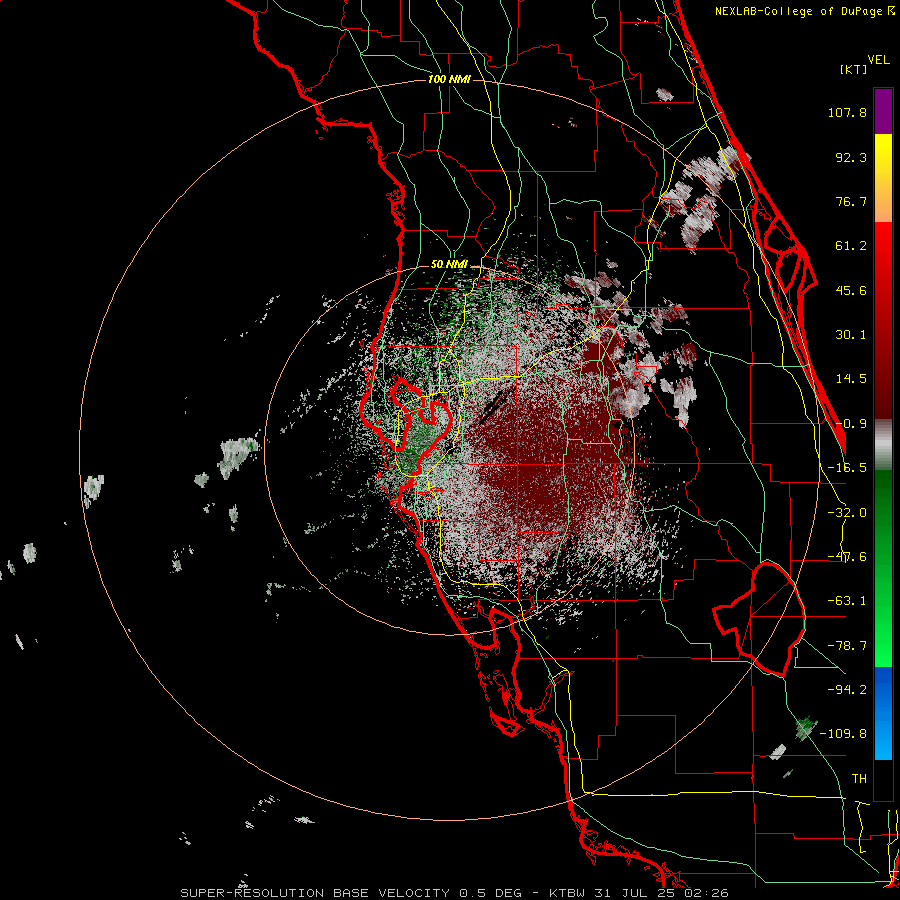Select the -63.1 velocity scale value

point(847,601)
